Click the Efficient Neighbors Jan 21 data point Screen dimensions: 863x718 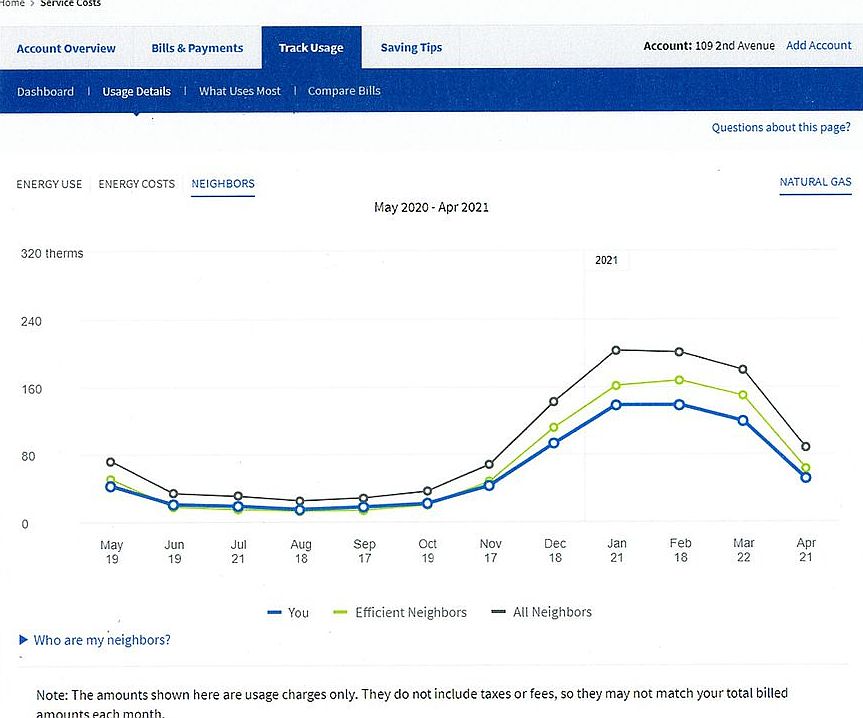616,386
